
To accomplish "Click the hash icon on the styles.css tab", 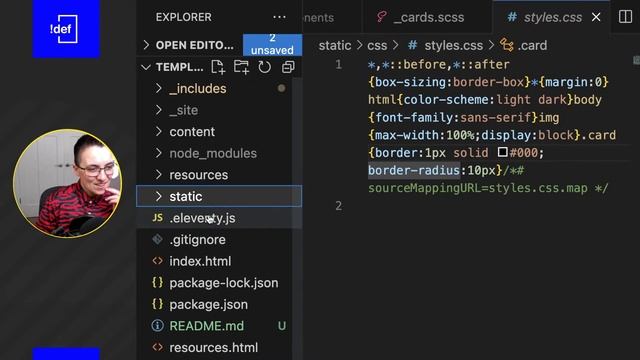I will pyautogui.click(x=512, y=17).
